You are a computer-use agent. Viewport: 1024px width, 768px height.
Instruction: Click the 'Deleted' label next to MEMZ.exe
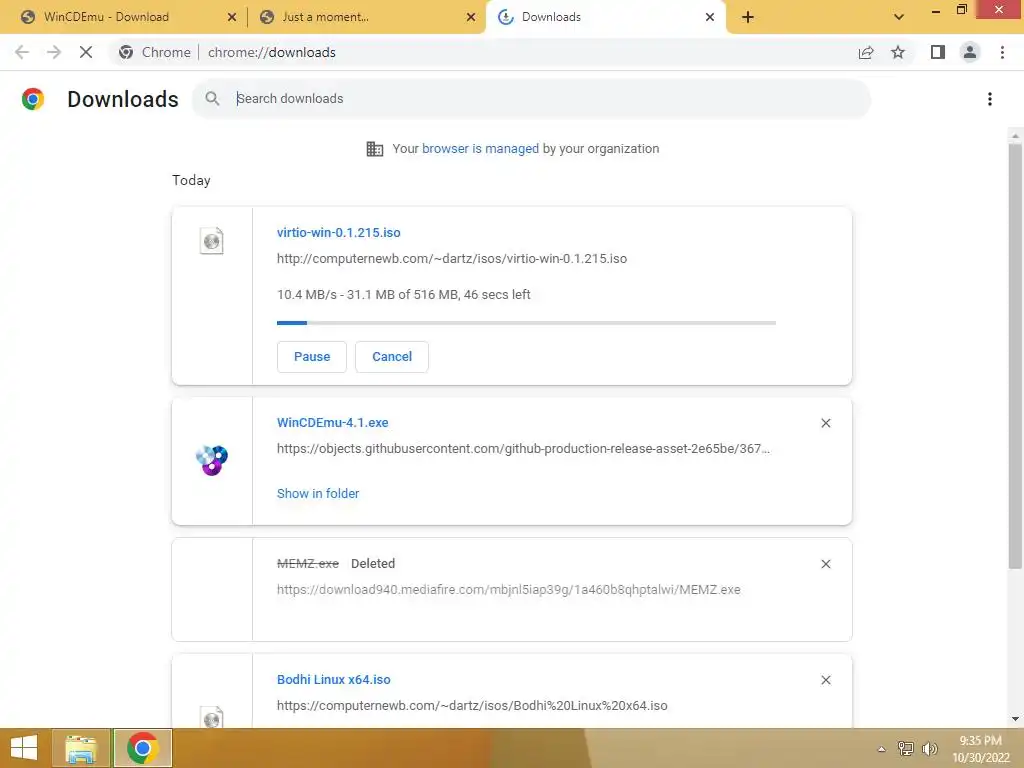pyautogui.click(x=373, y=564)
